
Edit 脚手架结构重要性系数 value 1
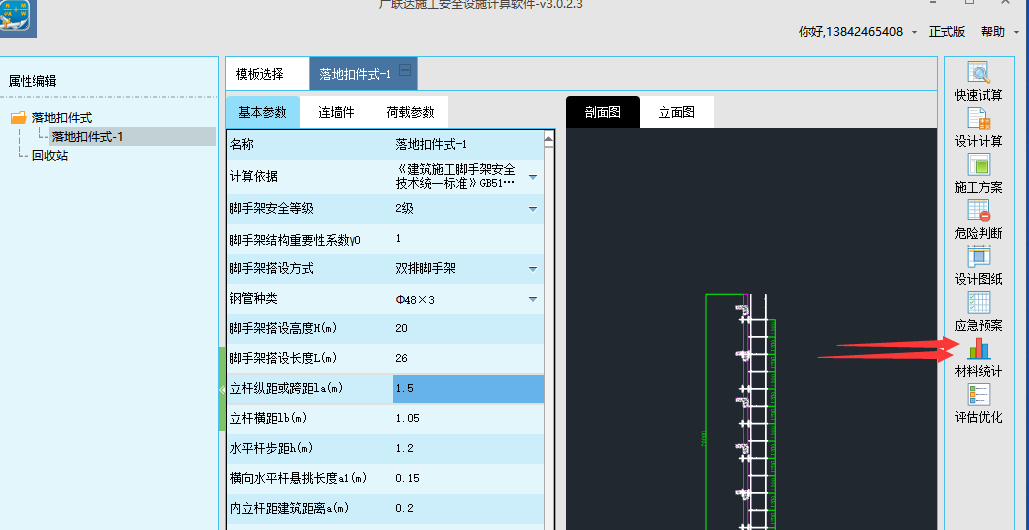click(x=468, y=239)
